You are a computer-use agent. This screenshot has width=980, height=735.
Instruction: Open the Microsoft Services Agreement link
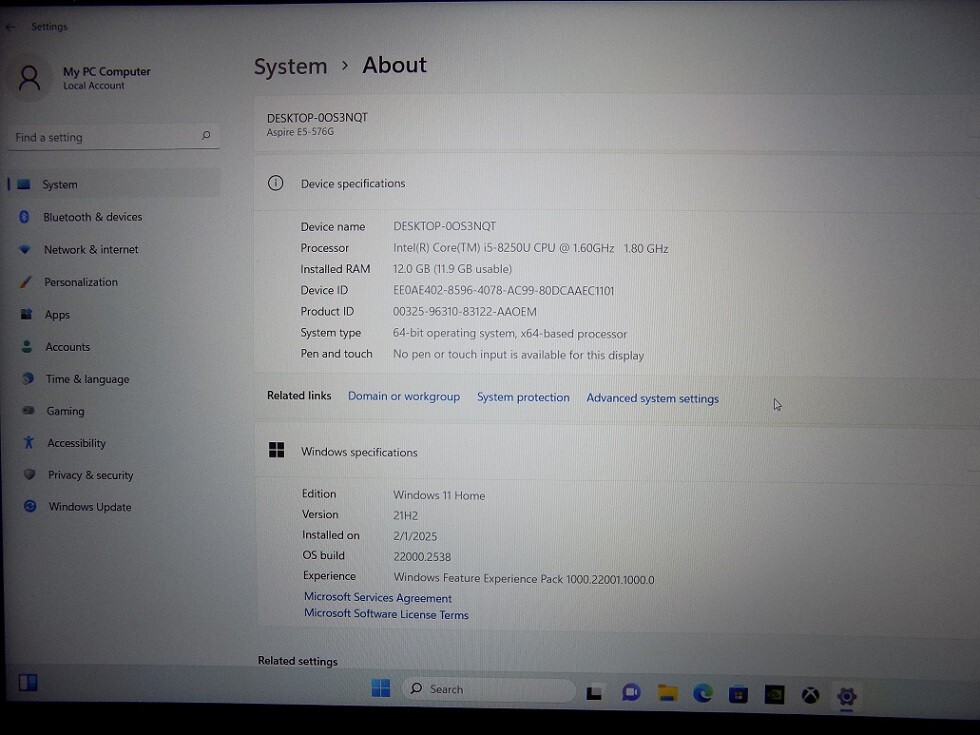coord(378,598)
